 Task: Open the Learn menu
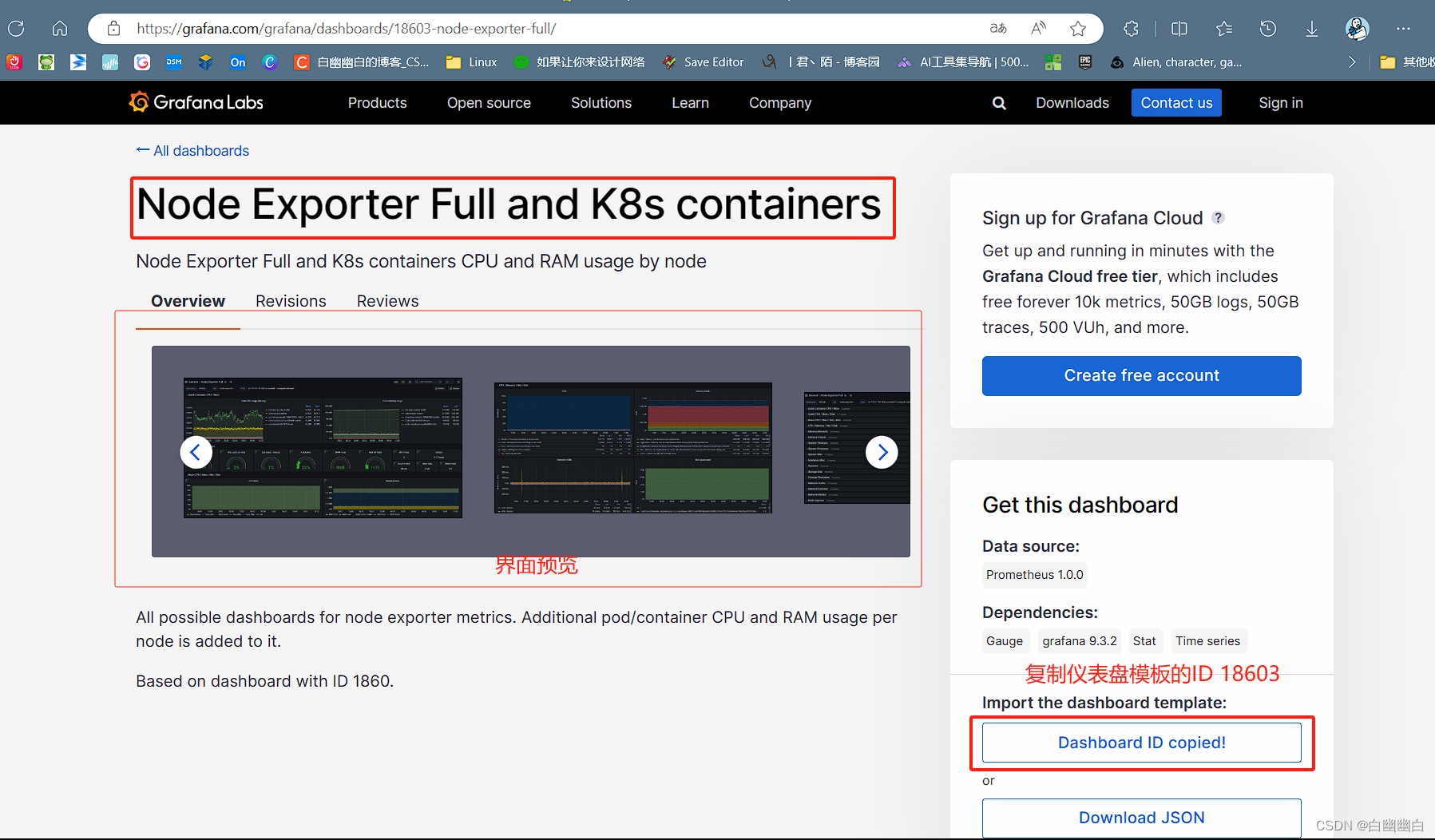pyautogui.click(x=690, y=103)
